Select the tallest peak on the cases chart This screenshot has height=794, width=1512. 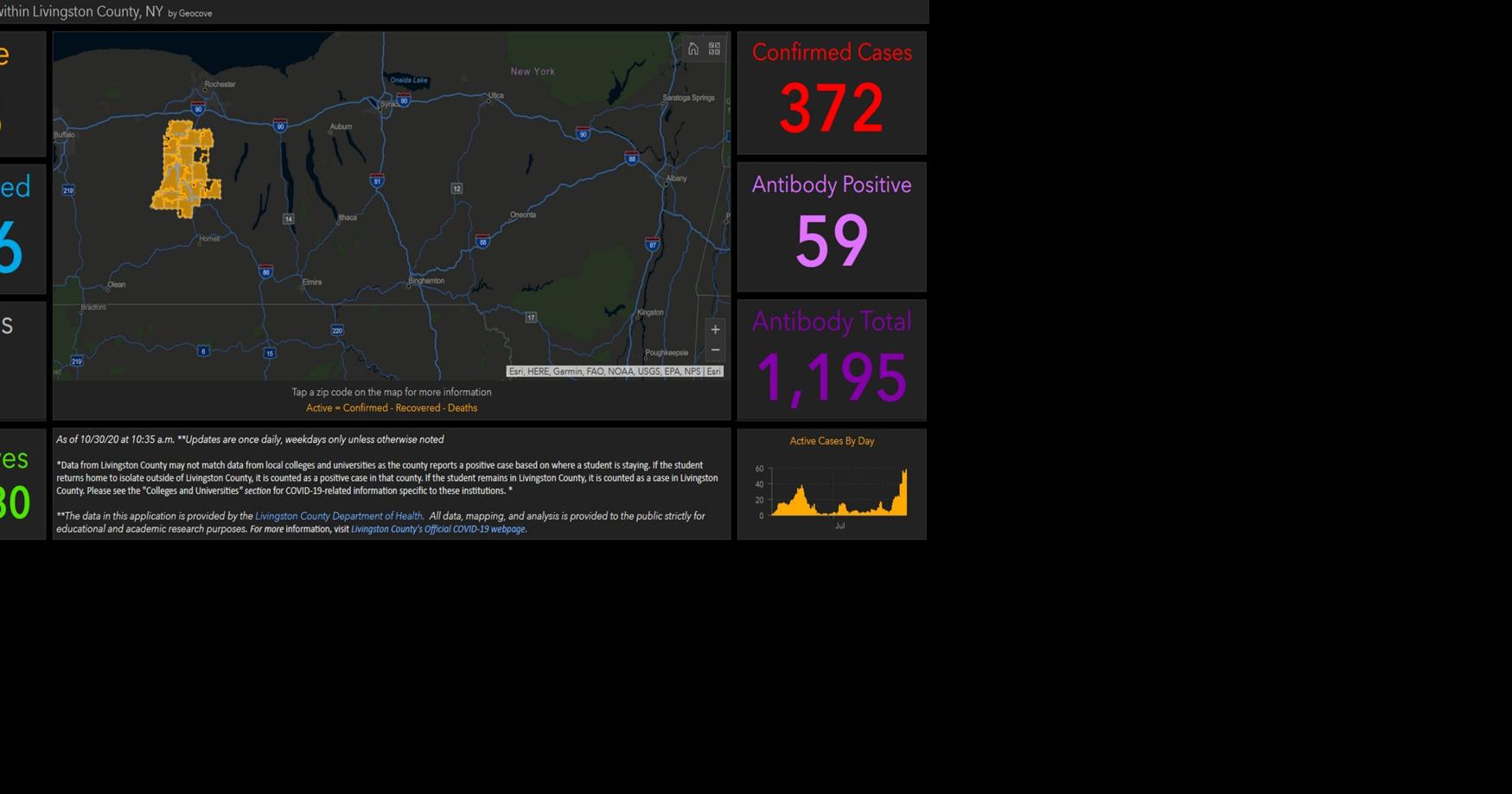click(907, 471)
